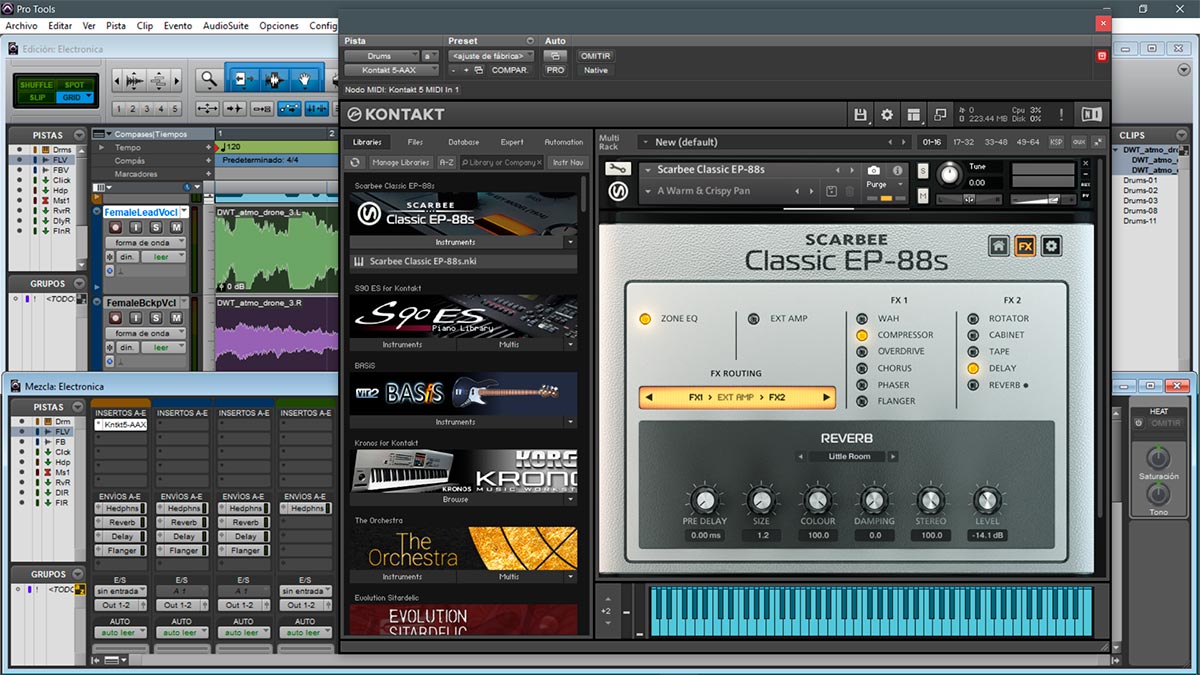Viewport: 1200px width, 675px height.
Task: Click the Kontakt minimized view icon
Action: point(940,115)
